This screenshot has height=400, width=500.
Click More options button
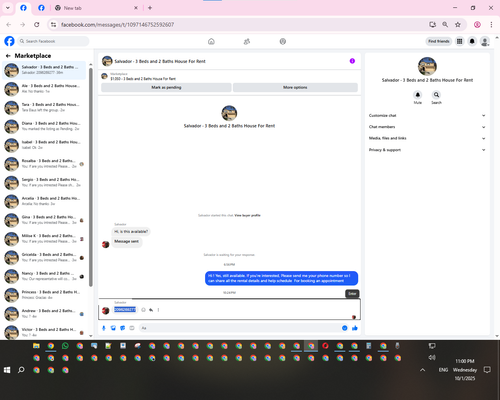[x=295, y=87]
